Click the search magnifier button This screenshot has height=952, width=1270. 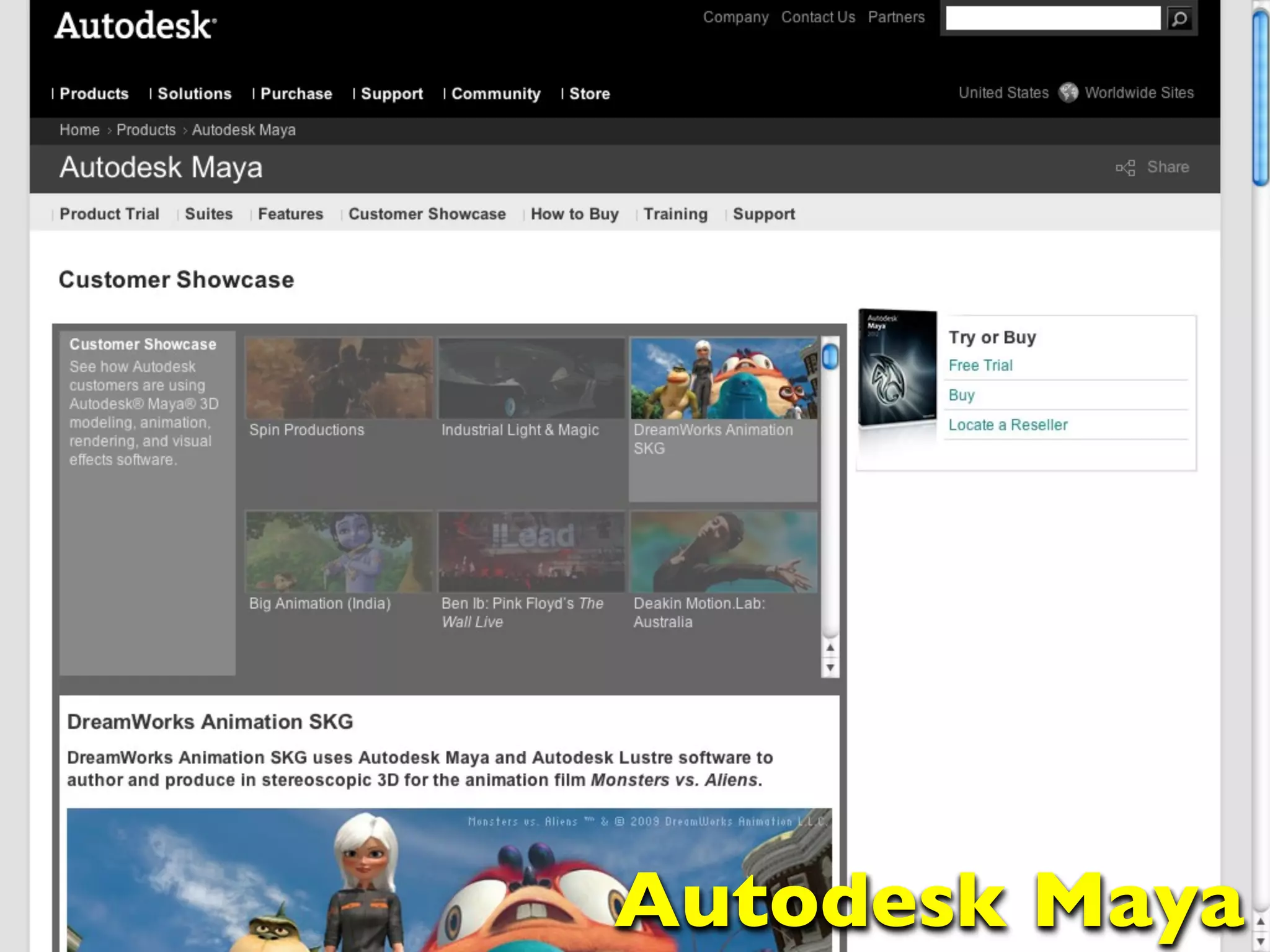(x=1179, y=18)
